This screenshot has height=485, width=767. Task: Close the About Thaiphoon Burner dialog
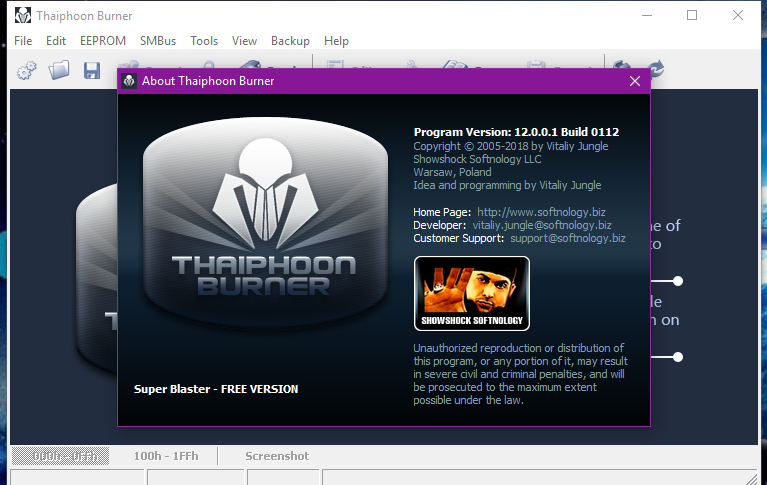pos(635,81)
